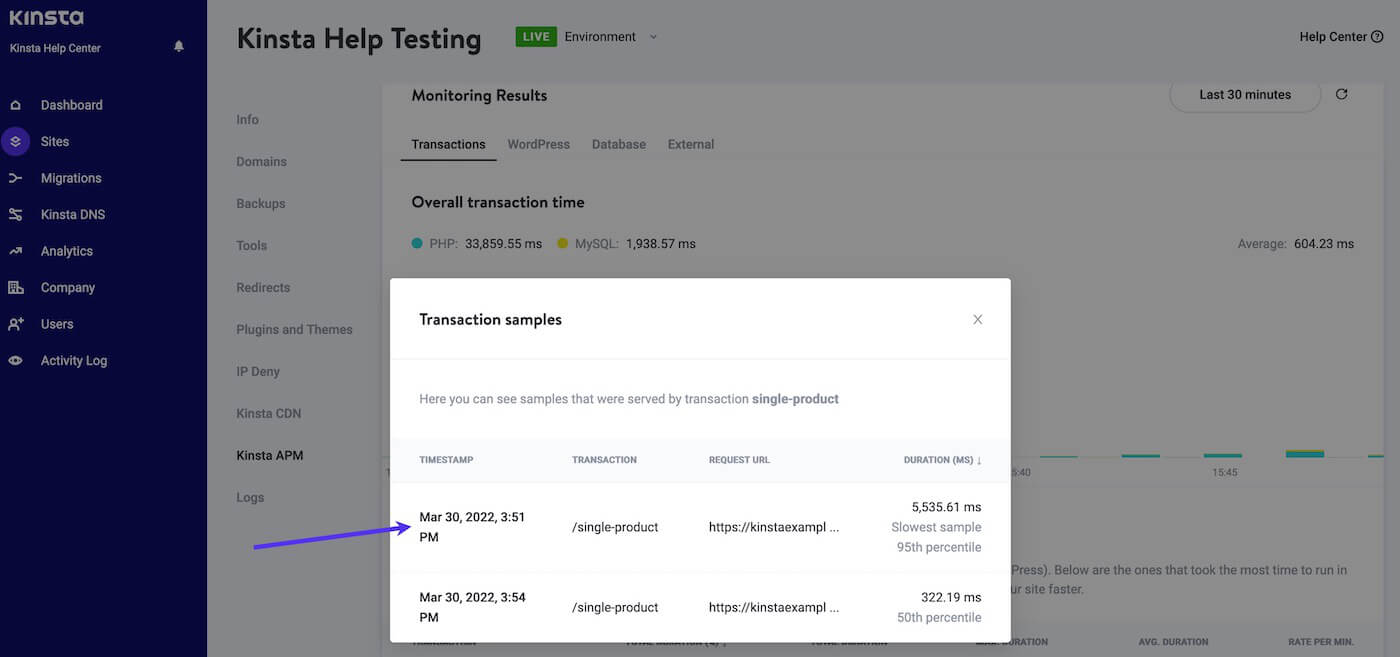
Task: Click the LIVE environment badge
Action: 536,37
